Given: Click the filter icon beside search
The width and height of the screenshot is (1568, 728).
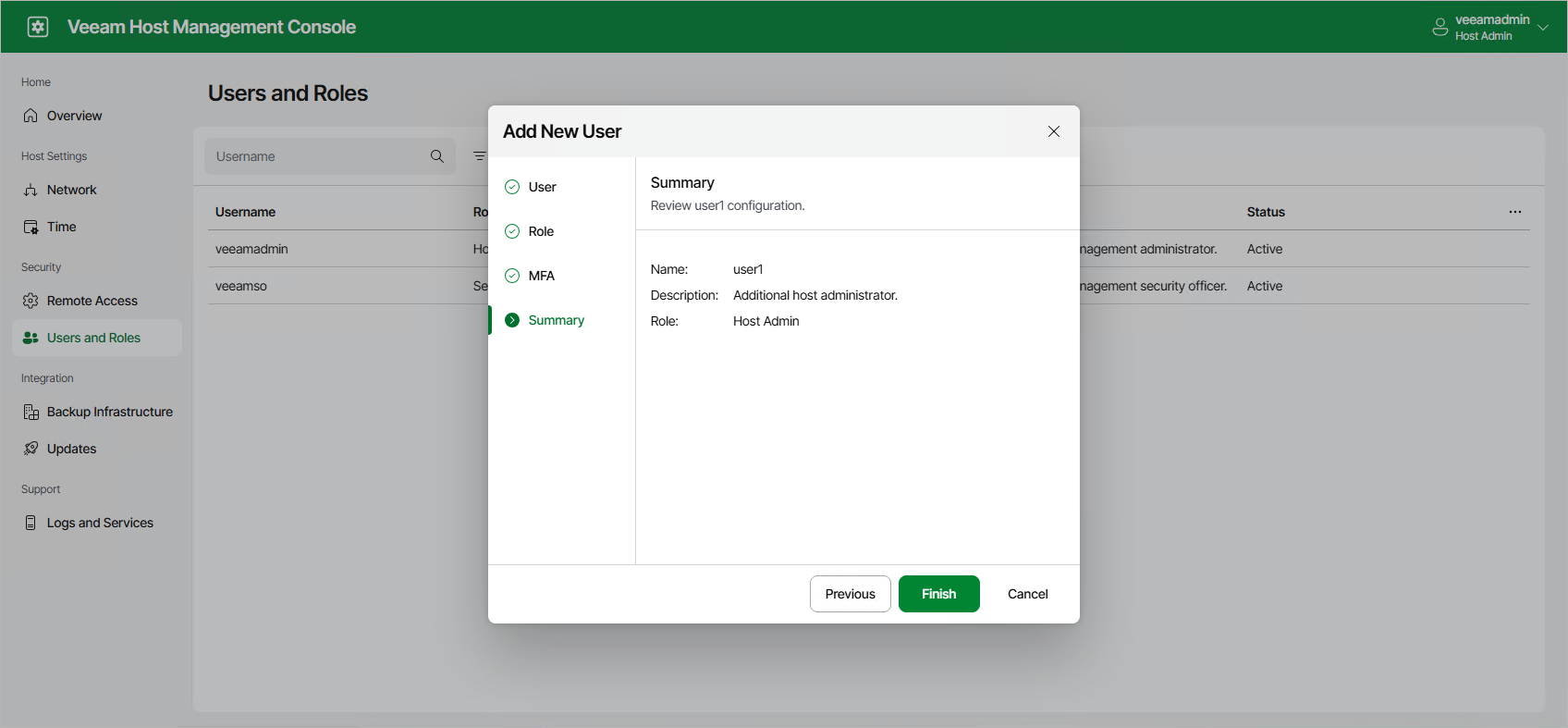Looking at the screenshot, I should 479,156.
